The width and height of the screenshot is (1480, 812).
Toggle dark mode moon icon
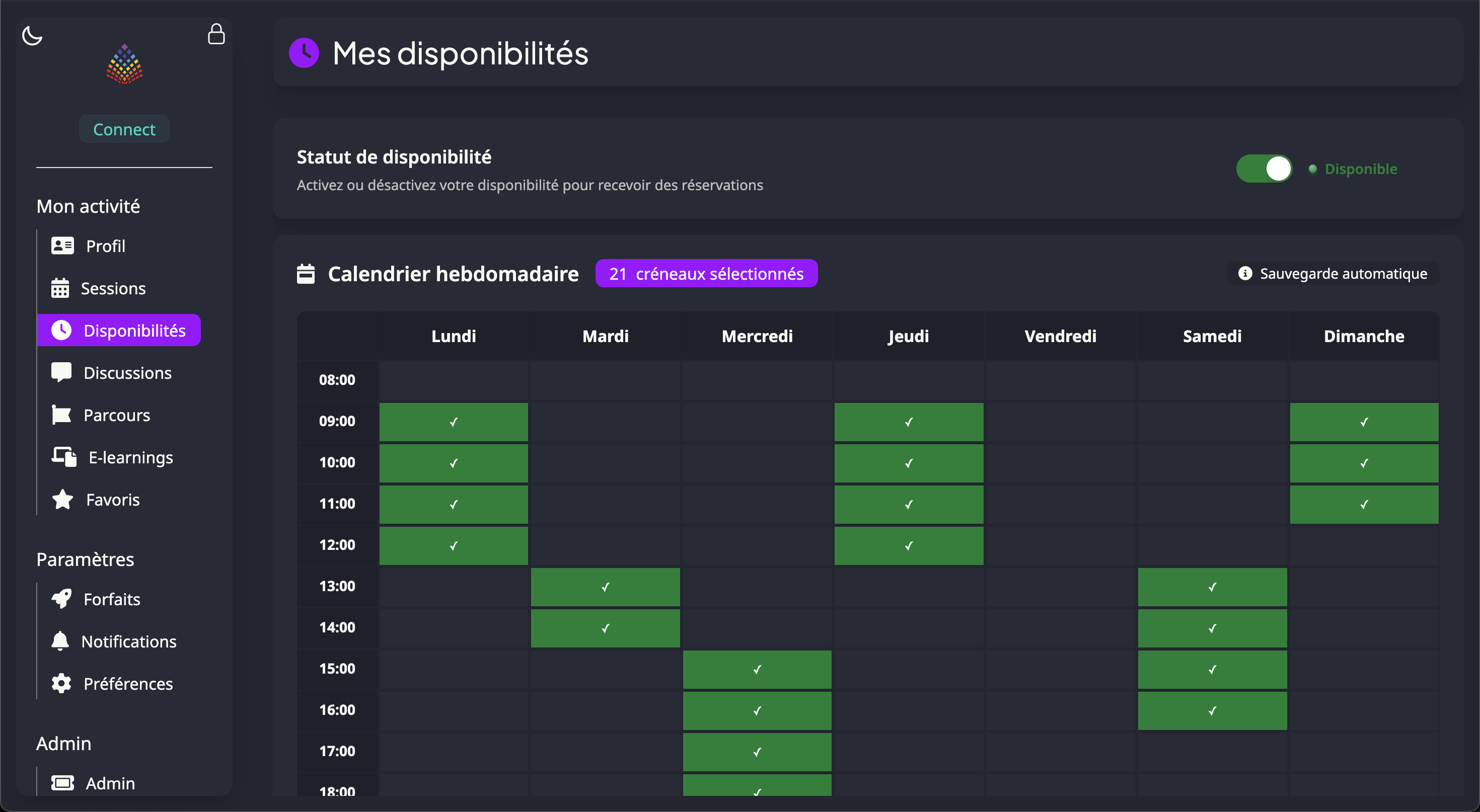coord(32,36)
